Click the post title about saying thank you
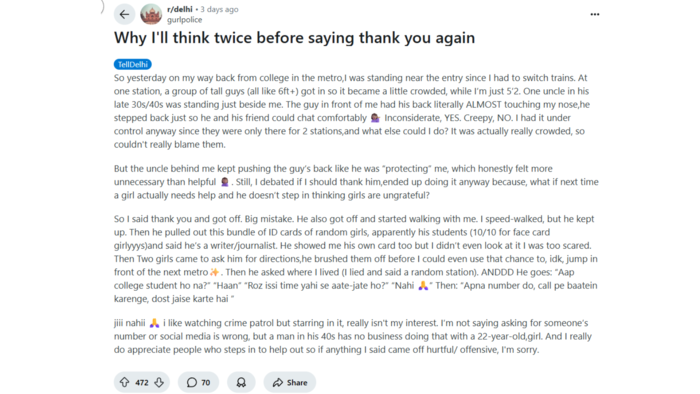The image size is (700, 394). point(294,38)
